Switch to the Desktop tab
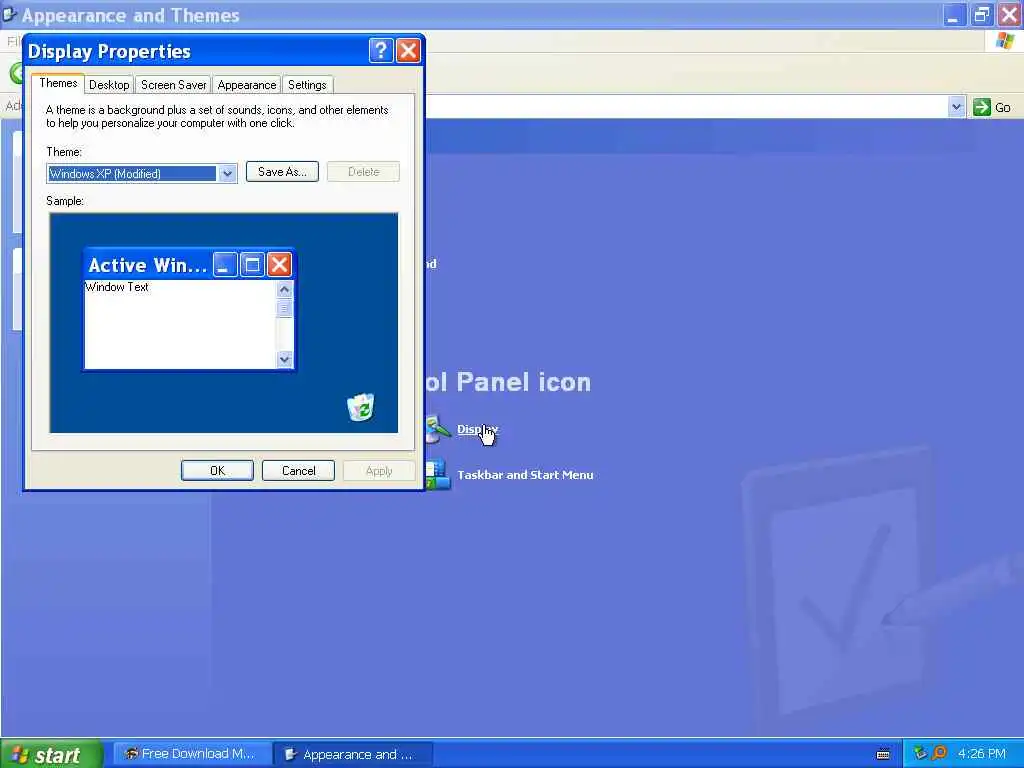Image resolution: width=1024 pixels, height=768 pixels. click(x=109, y=85)
